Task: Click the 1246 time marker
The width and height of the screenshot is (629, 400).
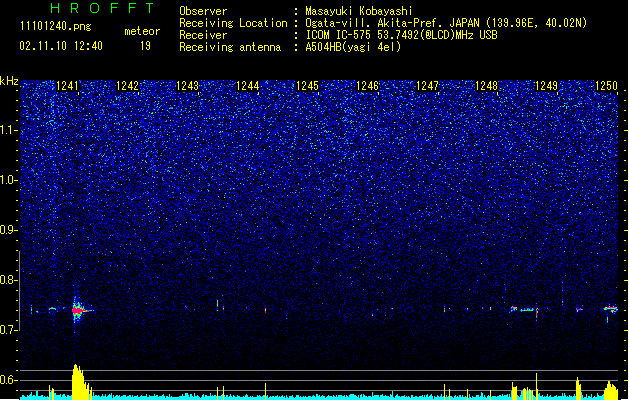Action: pos(367,86)
